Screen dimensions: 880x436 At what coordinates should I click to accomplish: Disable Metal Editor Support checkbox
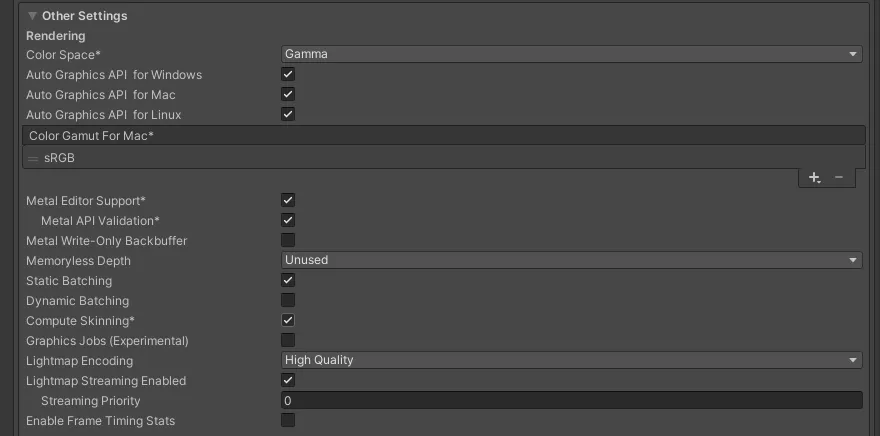(x=288, y=201)
